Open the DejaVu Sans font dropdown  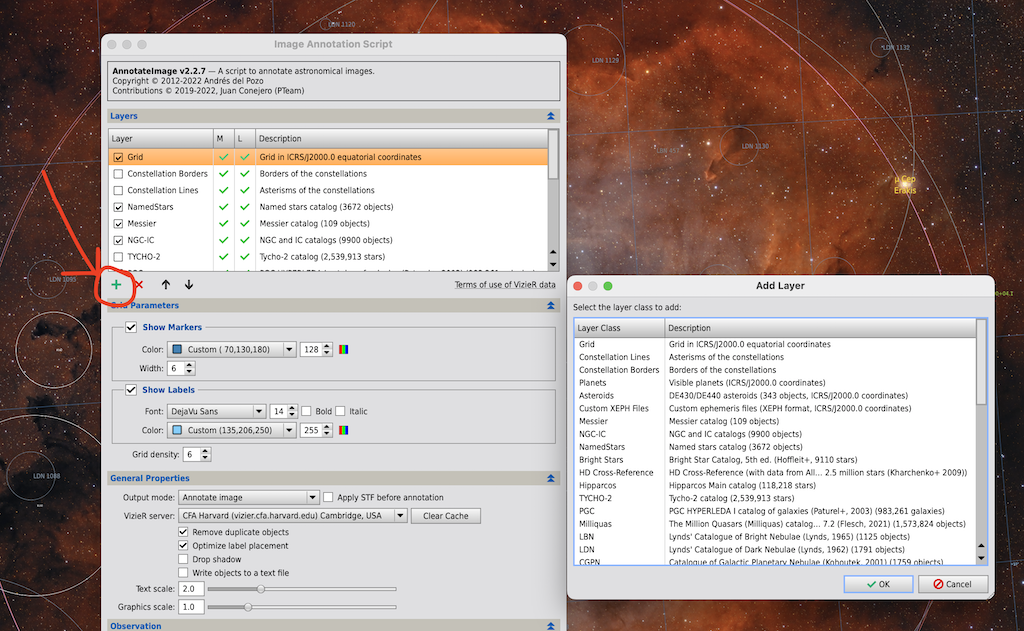point(216,412)
